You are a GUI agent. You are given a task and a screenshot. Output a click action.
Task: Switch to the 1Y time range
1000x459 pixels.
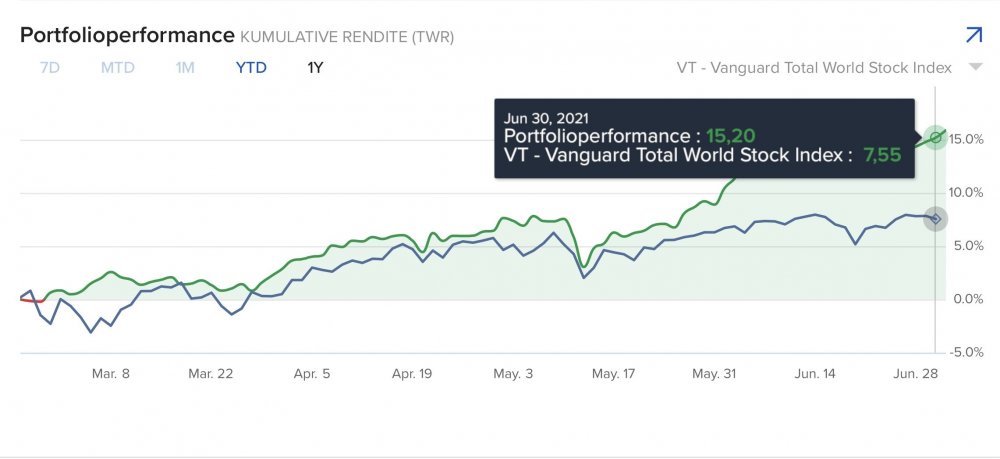tap(315, 68)
